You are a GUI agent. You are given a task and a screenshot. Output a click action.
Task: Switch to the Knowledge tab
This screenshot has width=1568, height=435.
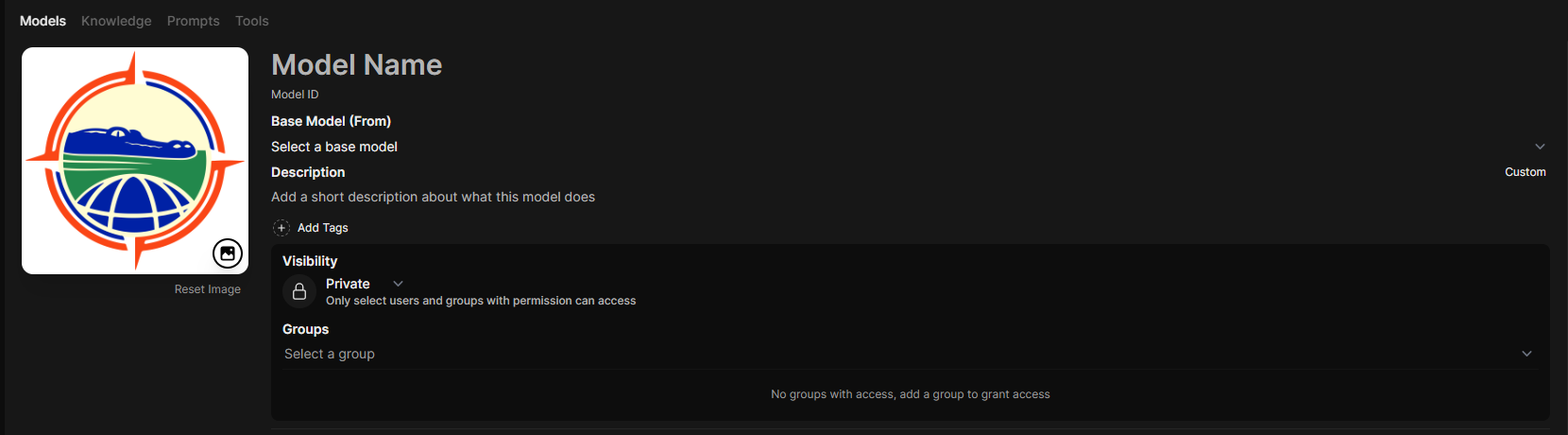116,21
